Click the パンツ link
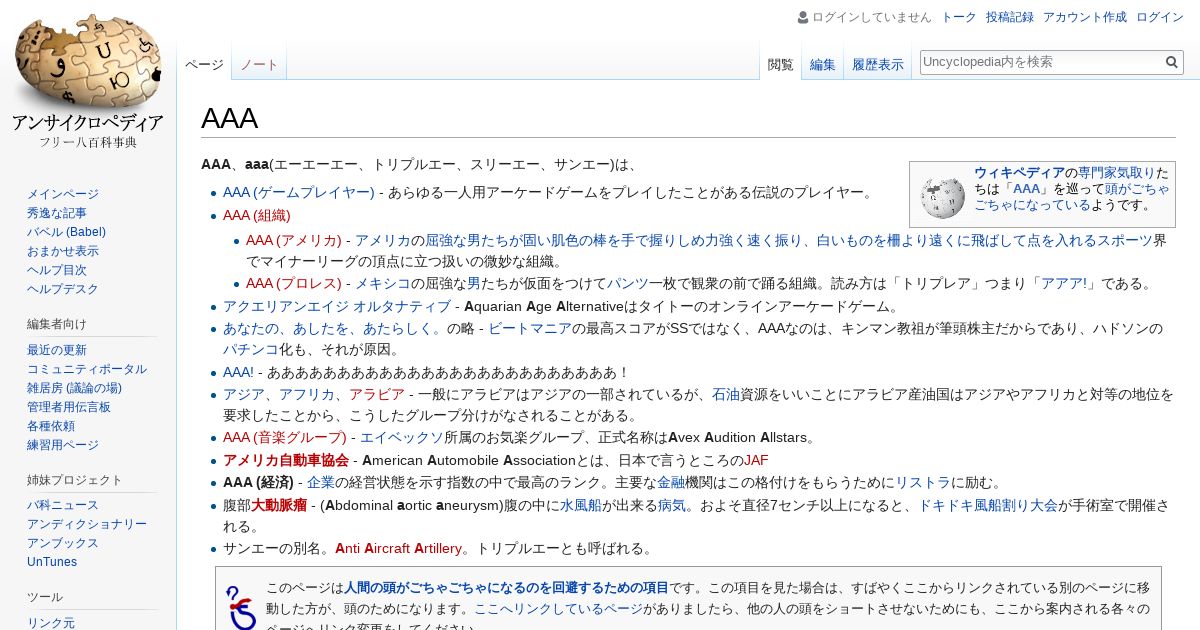The height and width of the screenshot is (630, 1200). click(628, 283)
